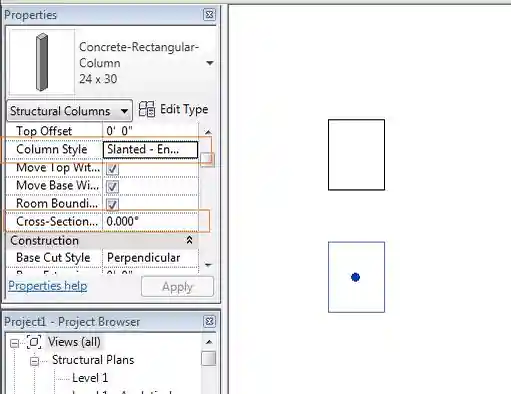The height and width of the screenshot is (394, 511).
Task: Open the Column Style Slanted value field
Action: pyautogui.click(x=150, y=149)
